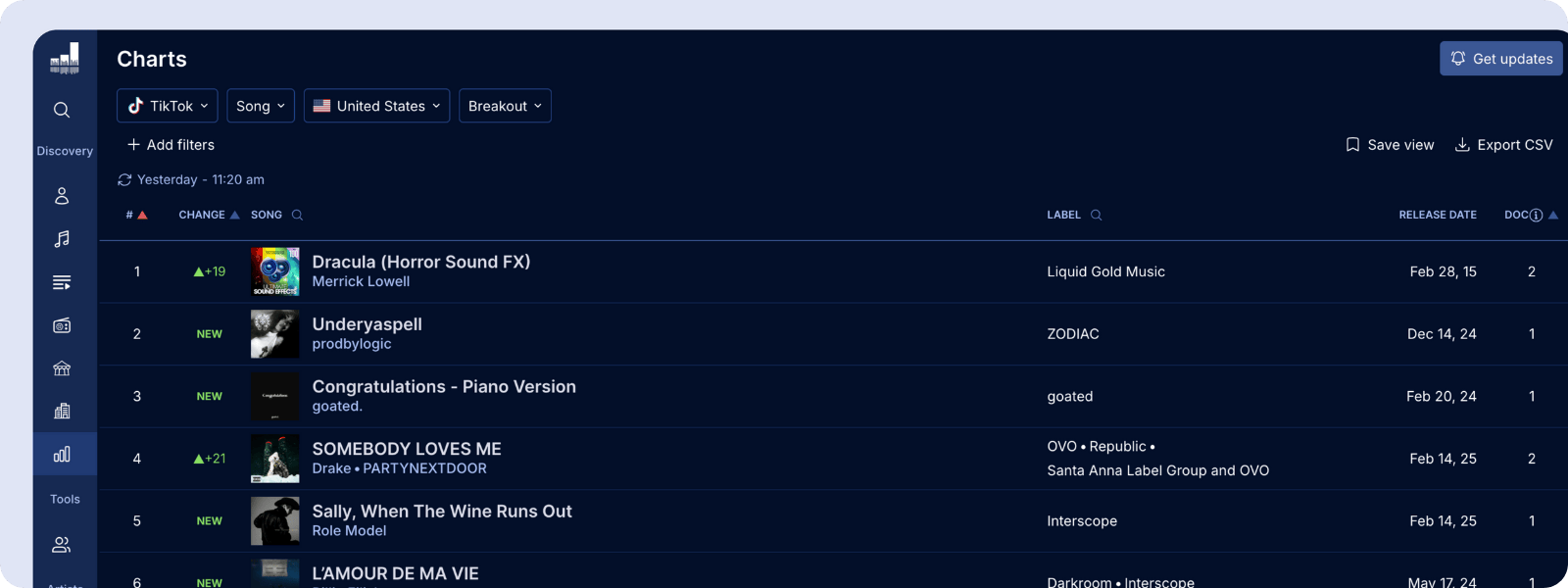Open Dracula (Horror Sound FX) album thumbnail

click(275, 271)
